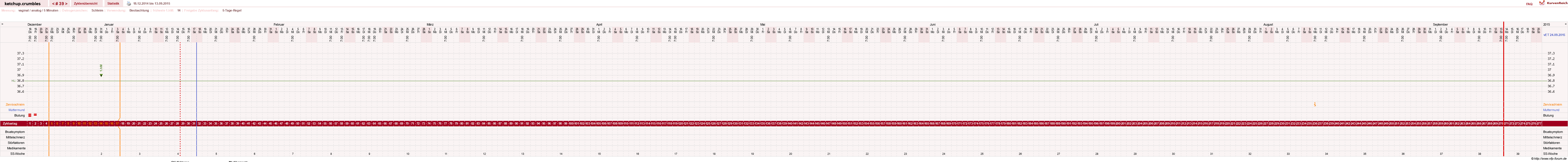
Task: Select right-side Medikamente label
Action: coord(1552,148)
